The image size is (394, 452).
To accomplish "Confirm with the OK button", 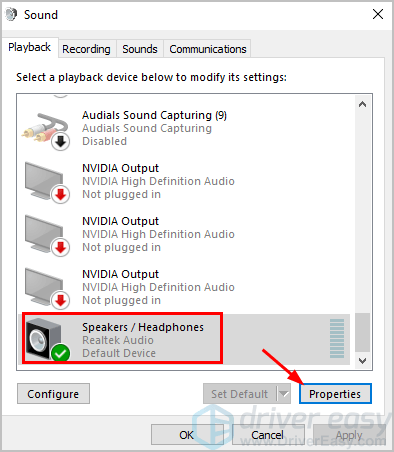I will tap(187, 435).
